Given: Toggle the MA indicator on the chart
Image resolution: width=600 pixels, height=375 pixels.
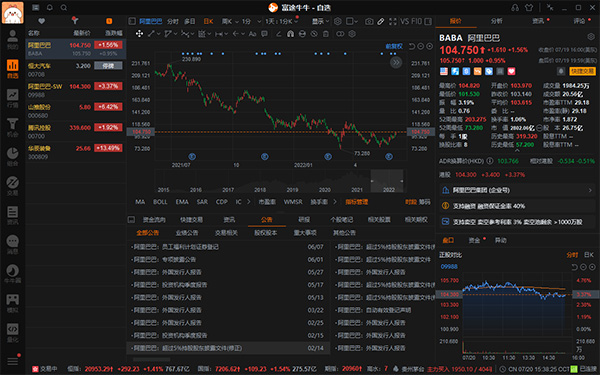Looking at the screenshot, I should pyautogui.click(x=140, y=202).
